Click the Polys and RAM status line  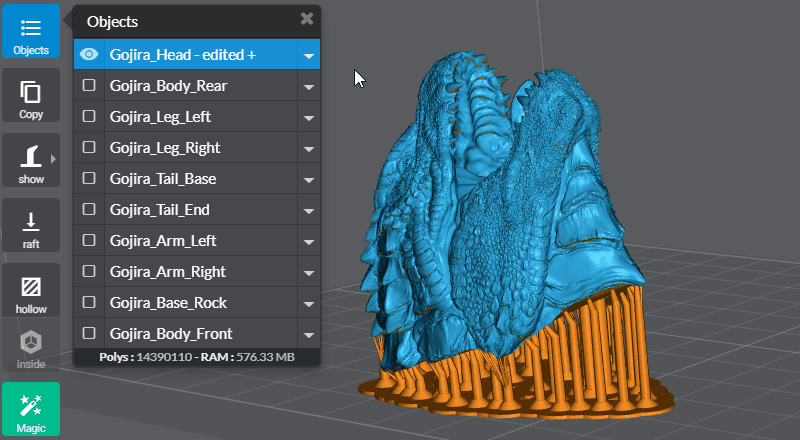[197, 357]
